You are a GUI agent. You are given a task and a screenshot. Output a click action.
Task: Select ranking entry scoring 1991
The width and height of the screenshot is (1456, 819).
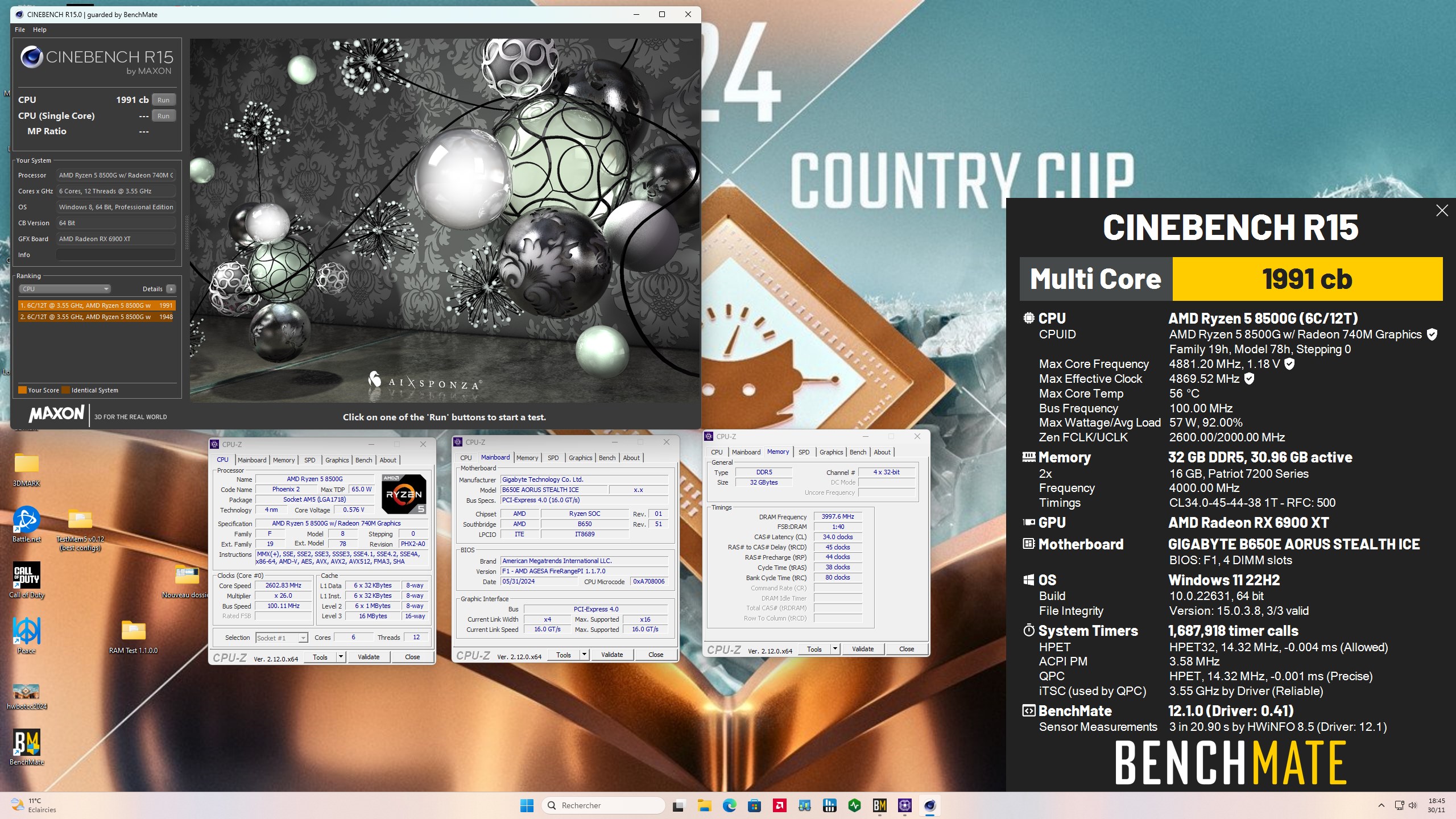click(x=97, y=305)
